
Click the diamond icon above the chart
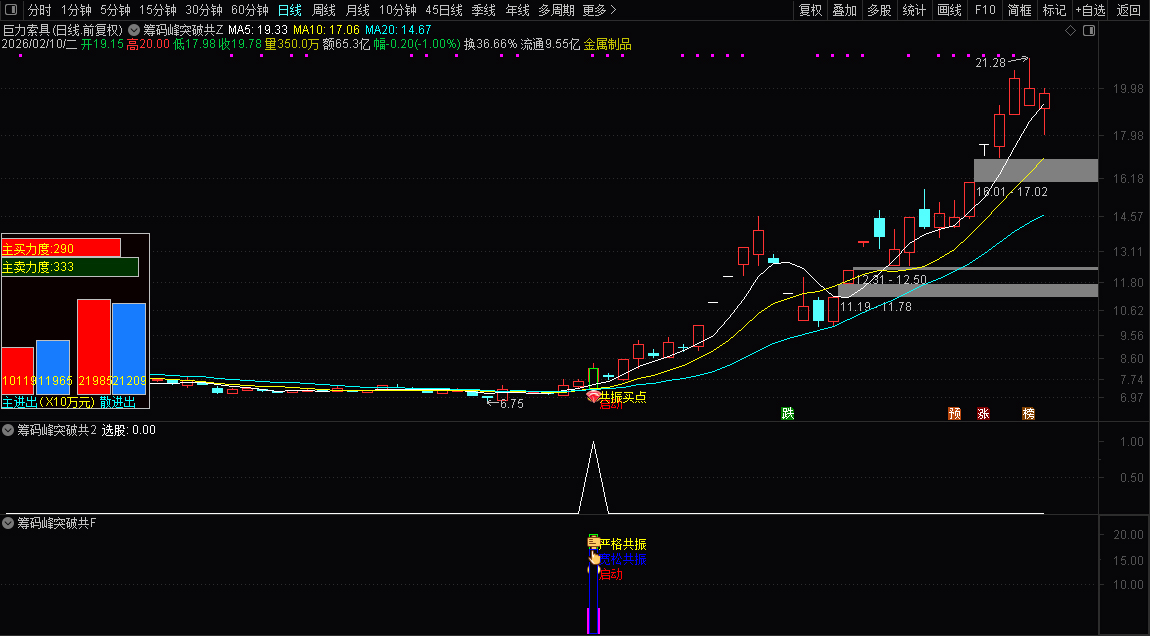(x=1070, y=31)
